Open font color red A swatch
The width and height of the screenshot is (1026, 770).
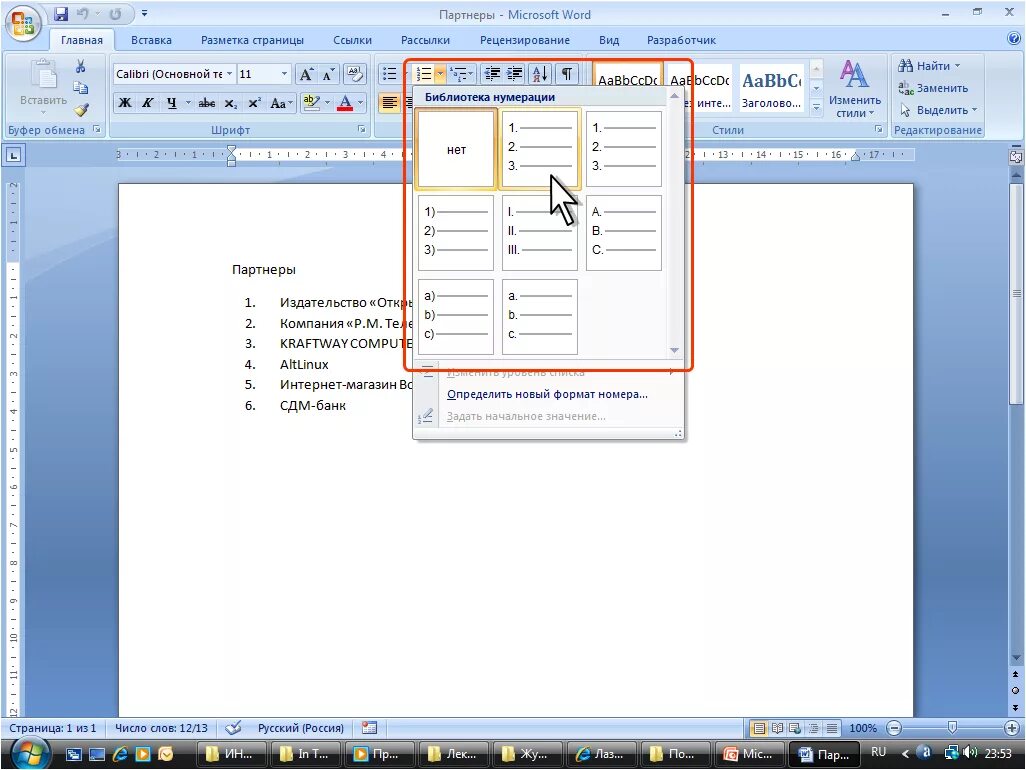click(x=345, y=103)
